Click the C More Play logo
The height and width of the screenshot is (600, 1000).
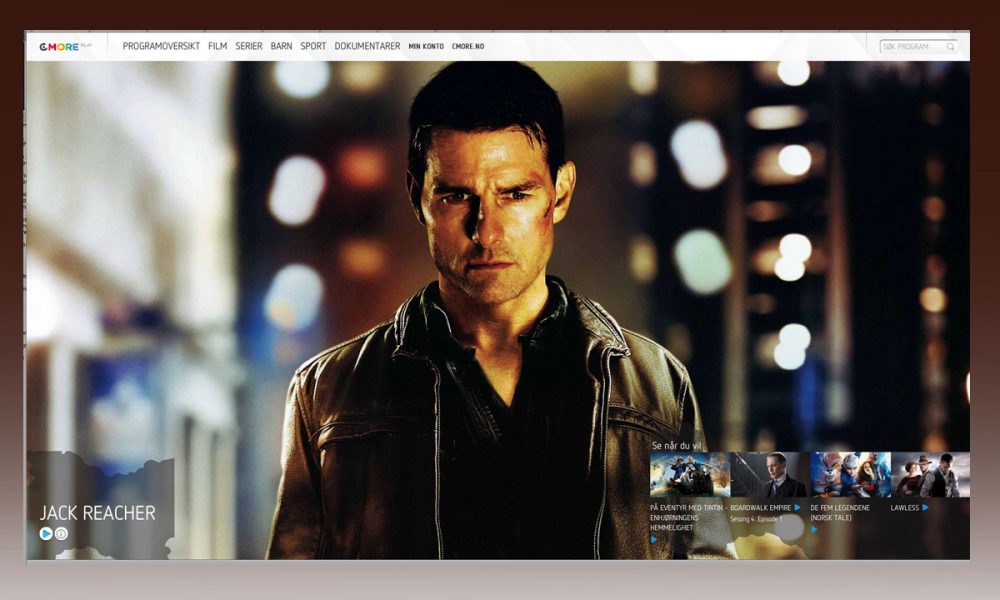(66, 47)
